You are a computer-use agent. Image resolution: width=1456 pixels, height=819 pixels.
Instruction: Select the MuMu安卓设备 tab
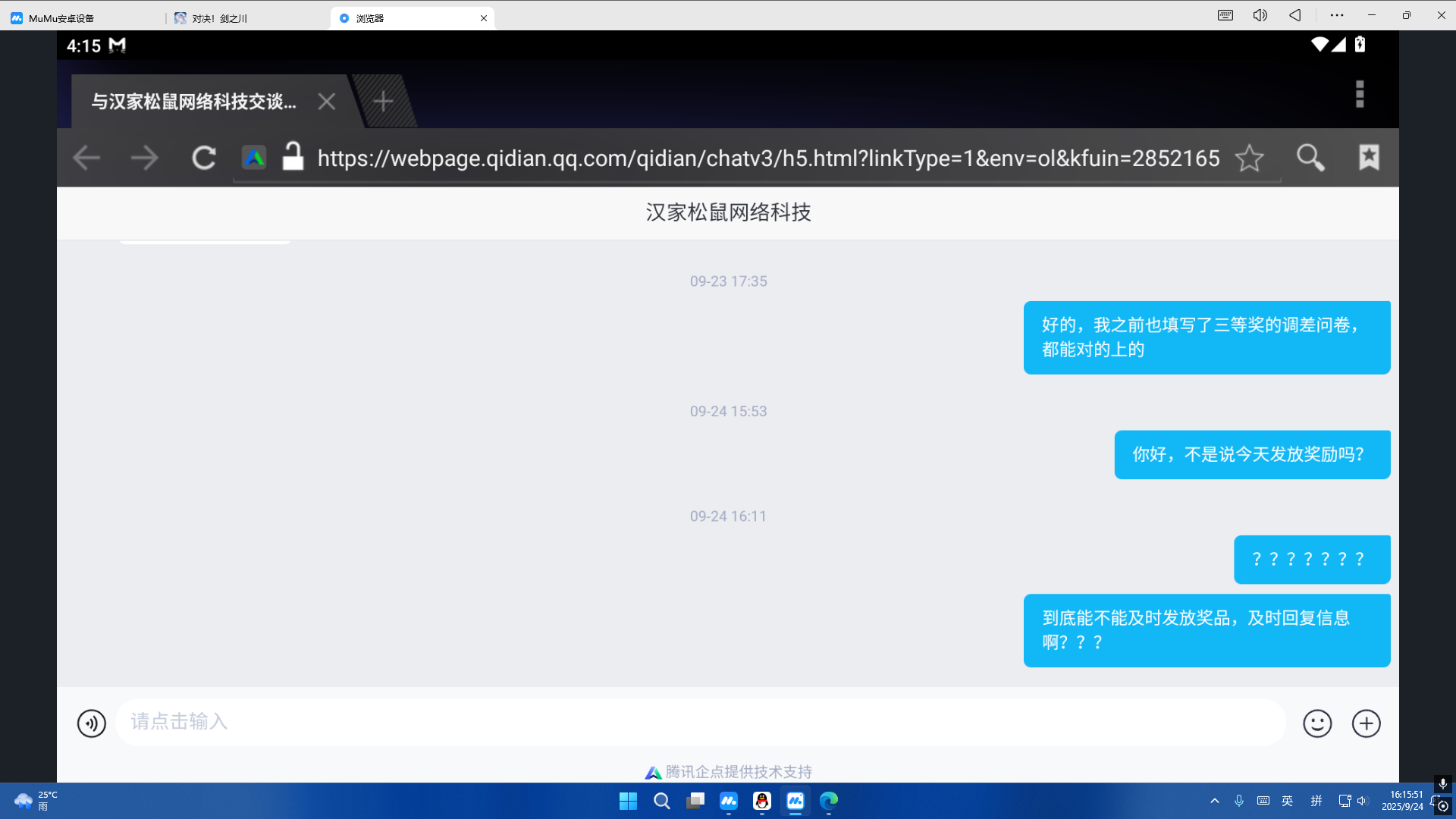coord(61,18)
